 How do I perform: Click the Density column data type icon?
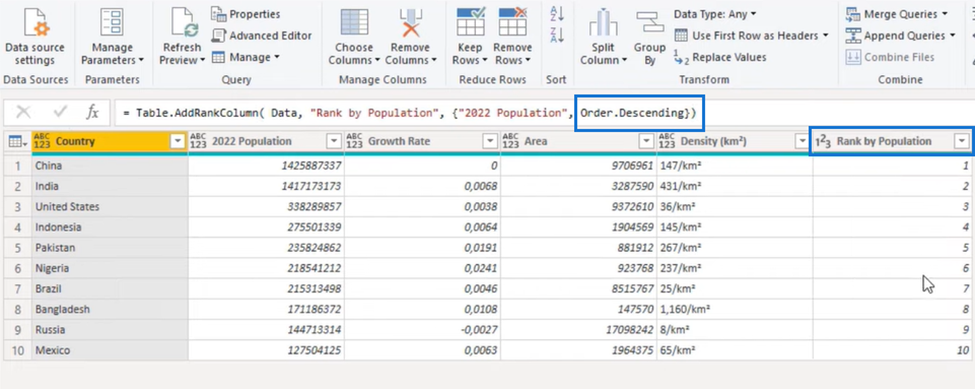click(667, 142)
